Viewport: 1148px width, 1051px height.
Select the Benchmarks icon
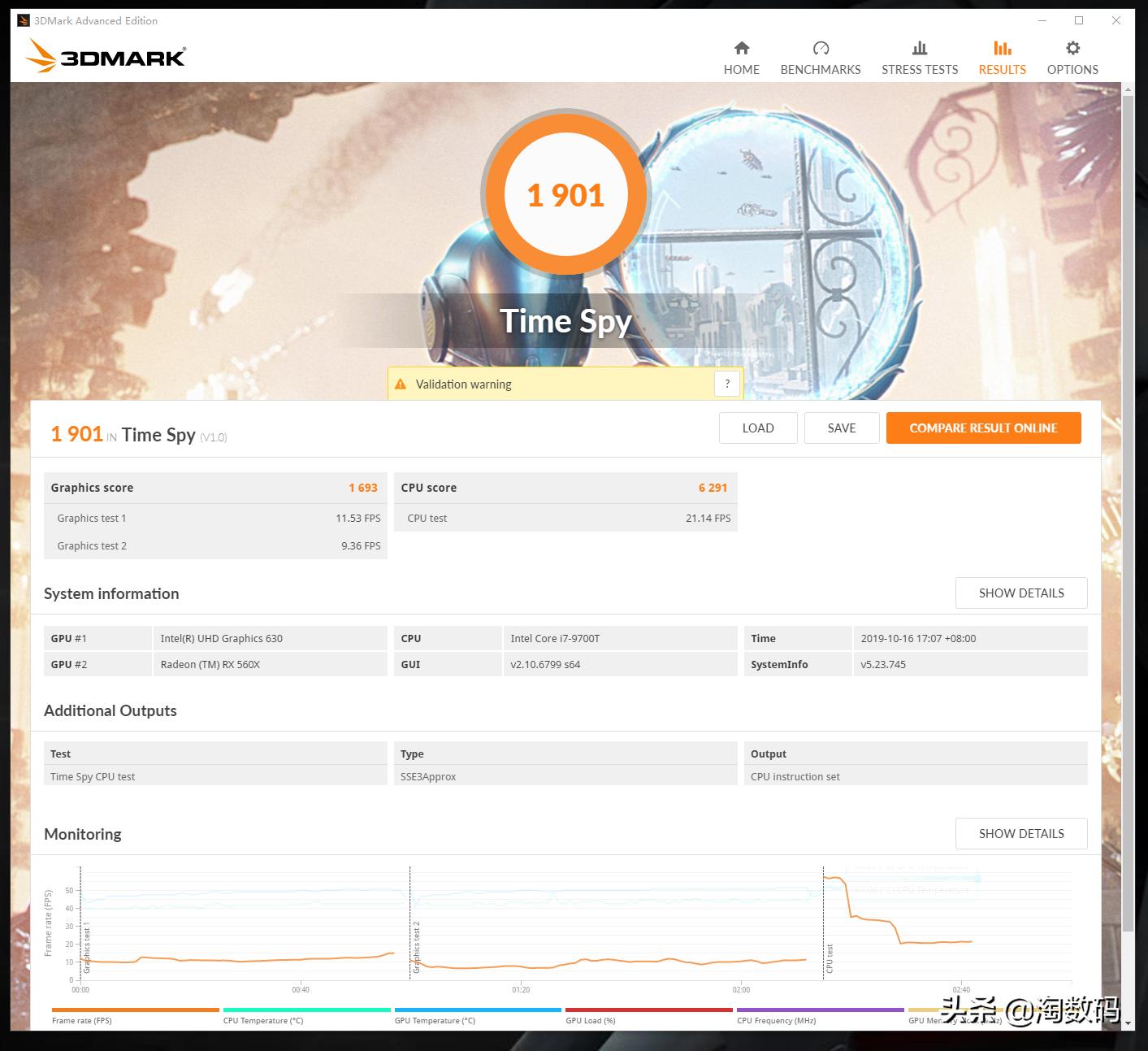tap(820, 48)
